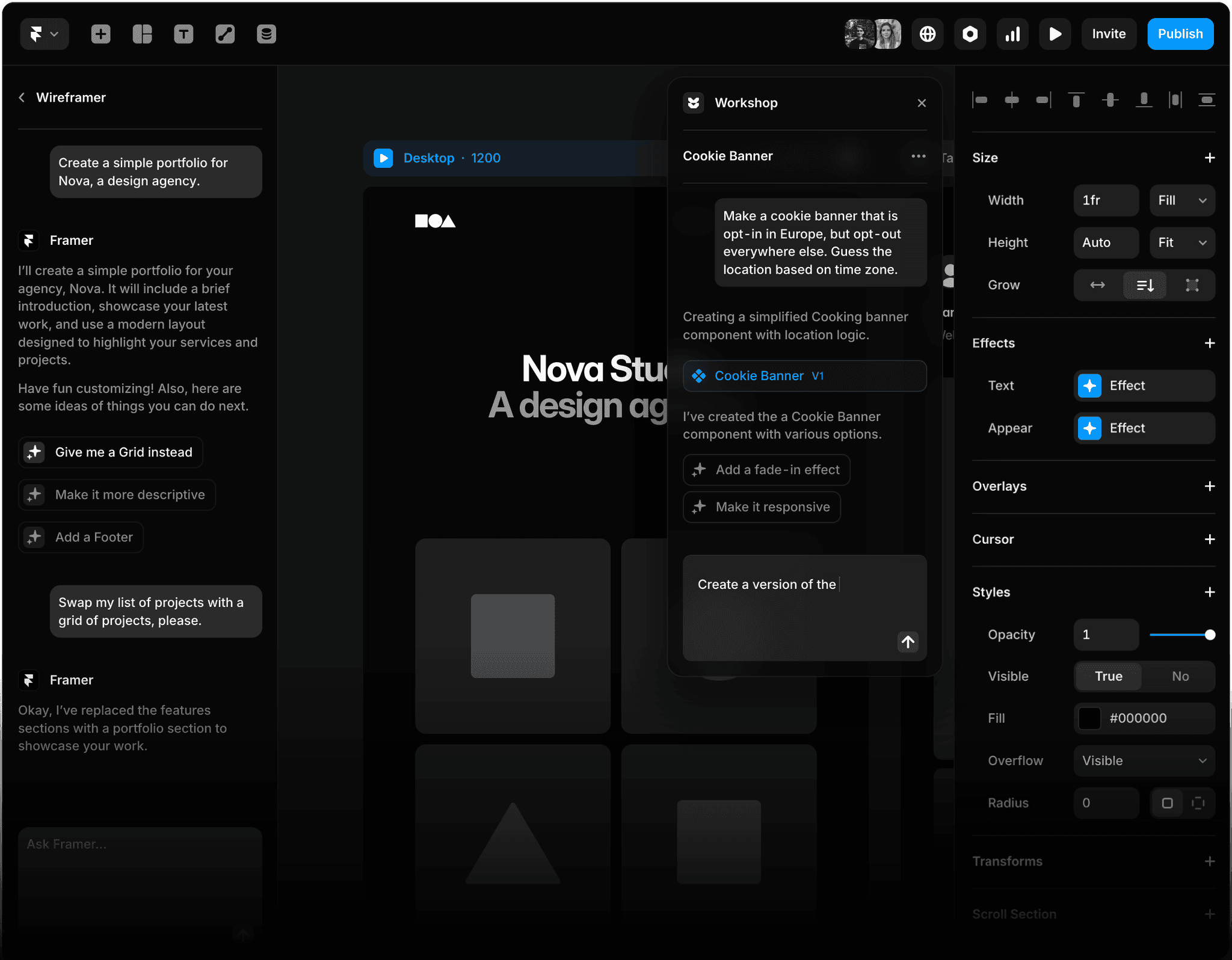Open the Text Effect setting

pyautogui.click(x=1144, y=386)
